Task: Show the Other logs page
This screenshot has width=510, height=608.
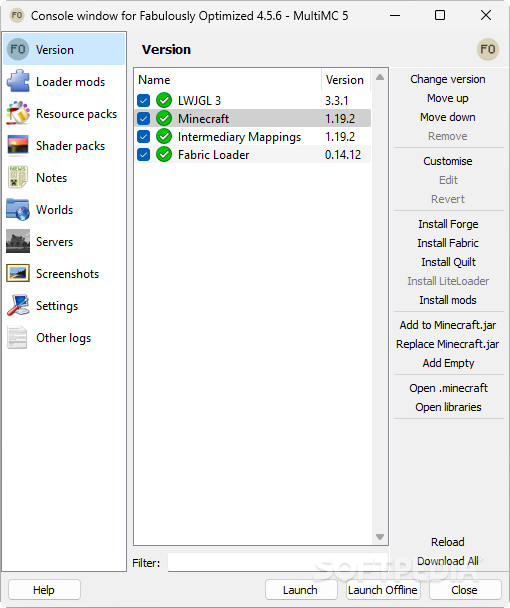Action: 63,338
